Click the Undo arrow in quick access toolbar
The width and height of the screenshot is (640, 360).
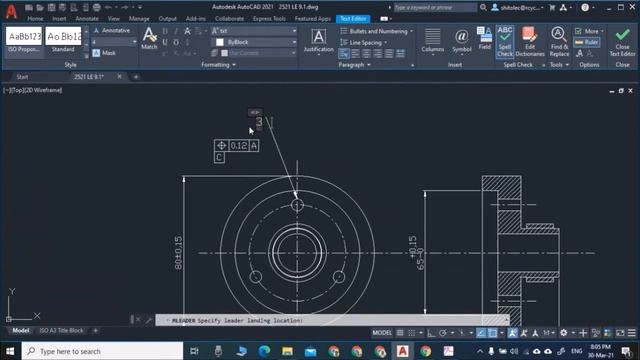(x=108, y=7)
